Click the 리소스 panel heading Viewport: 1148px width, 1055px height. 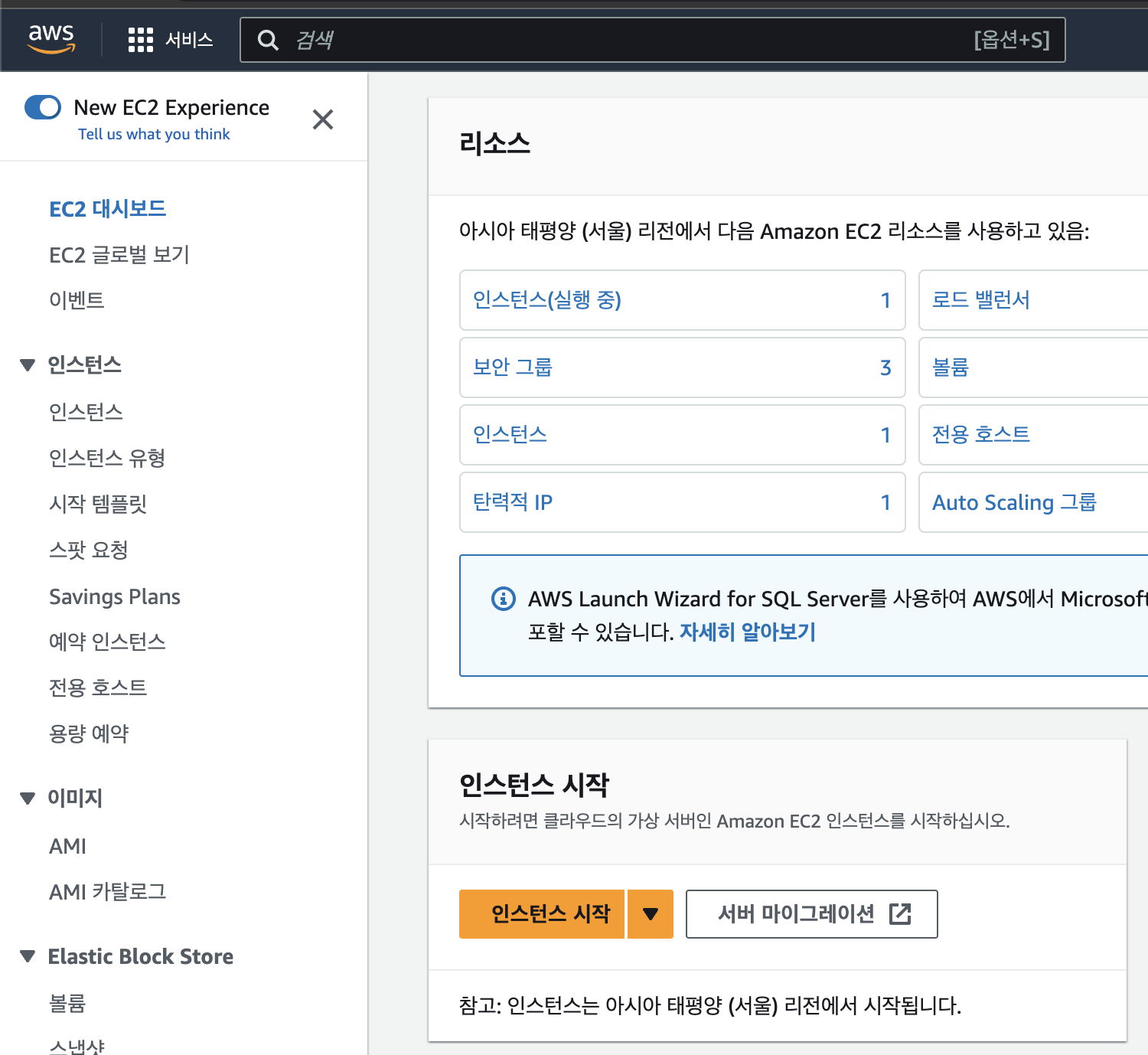pos(494,144)
